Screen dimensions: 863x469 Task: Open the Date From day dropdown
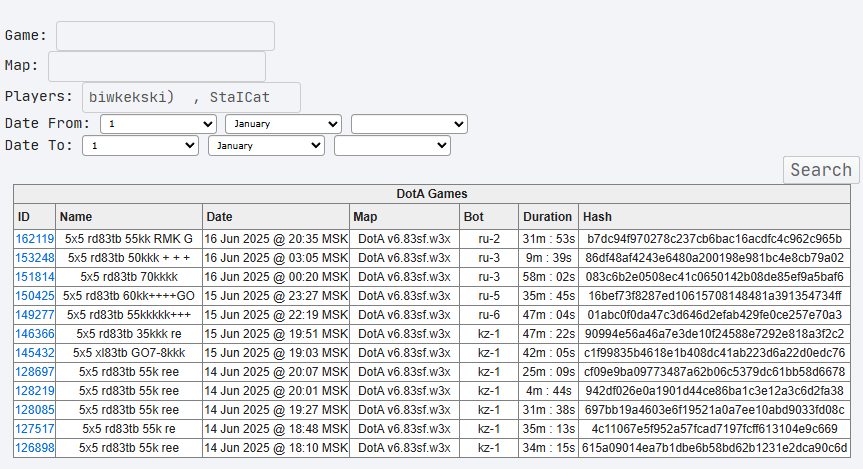158,124
